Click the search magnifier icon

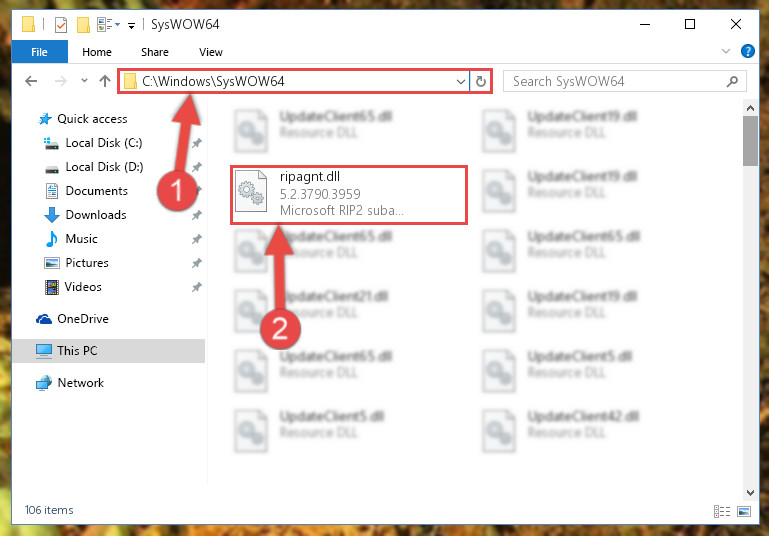(x=732, y=81)
